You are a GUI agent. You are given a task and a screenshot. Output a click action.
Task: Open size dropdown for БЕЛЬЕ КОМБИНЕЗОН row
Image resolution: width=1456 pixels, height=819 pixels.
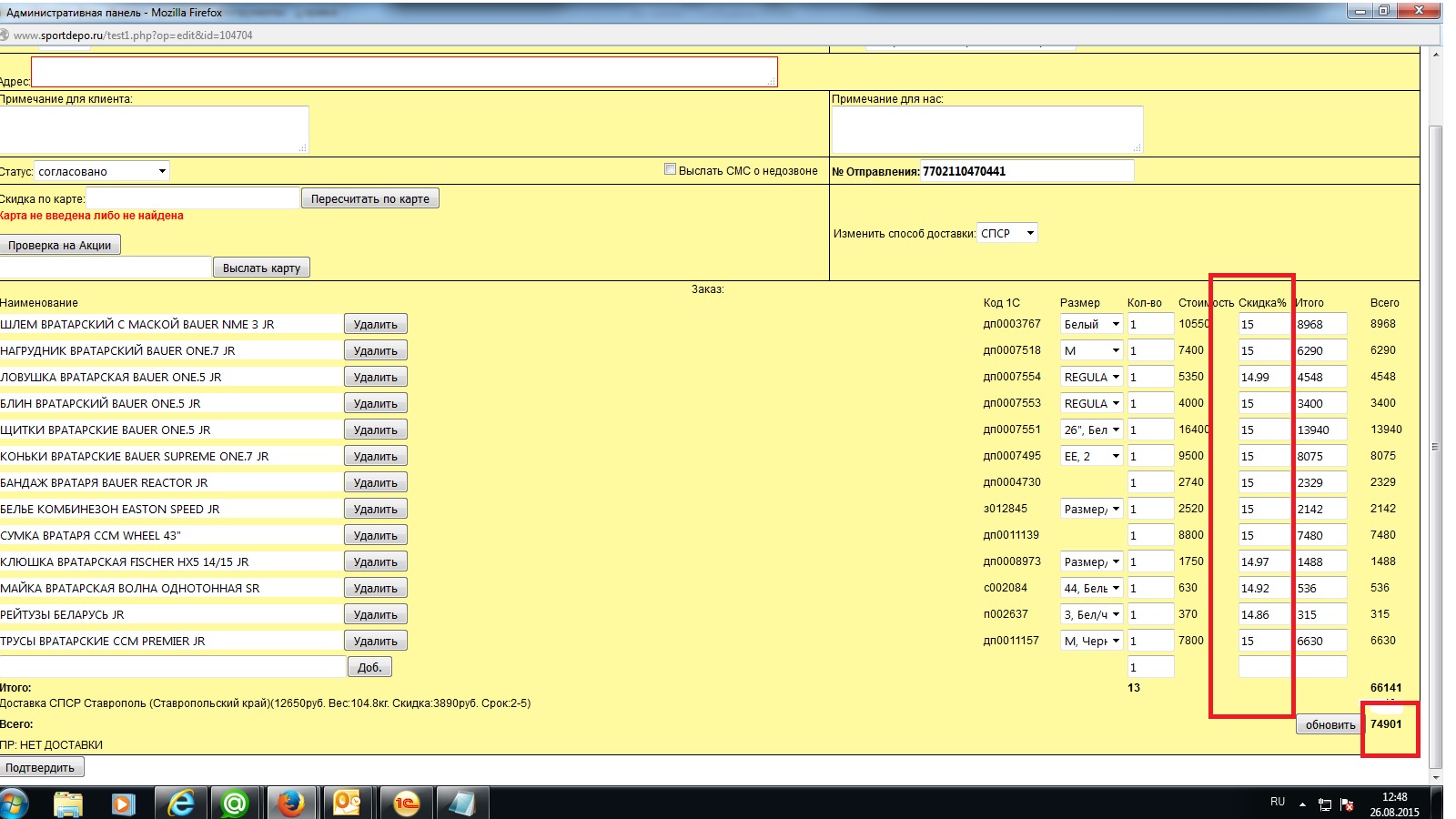tap(1091, 509)
